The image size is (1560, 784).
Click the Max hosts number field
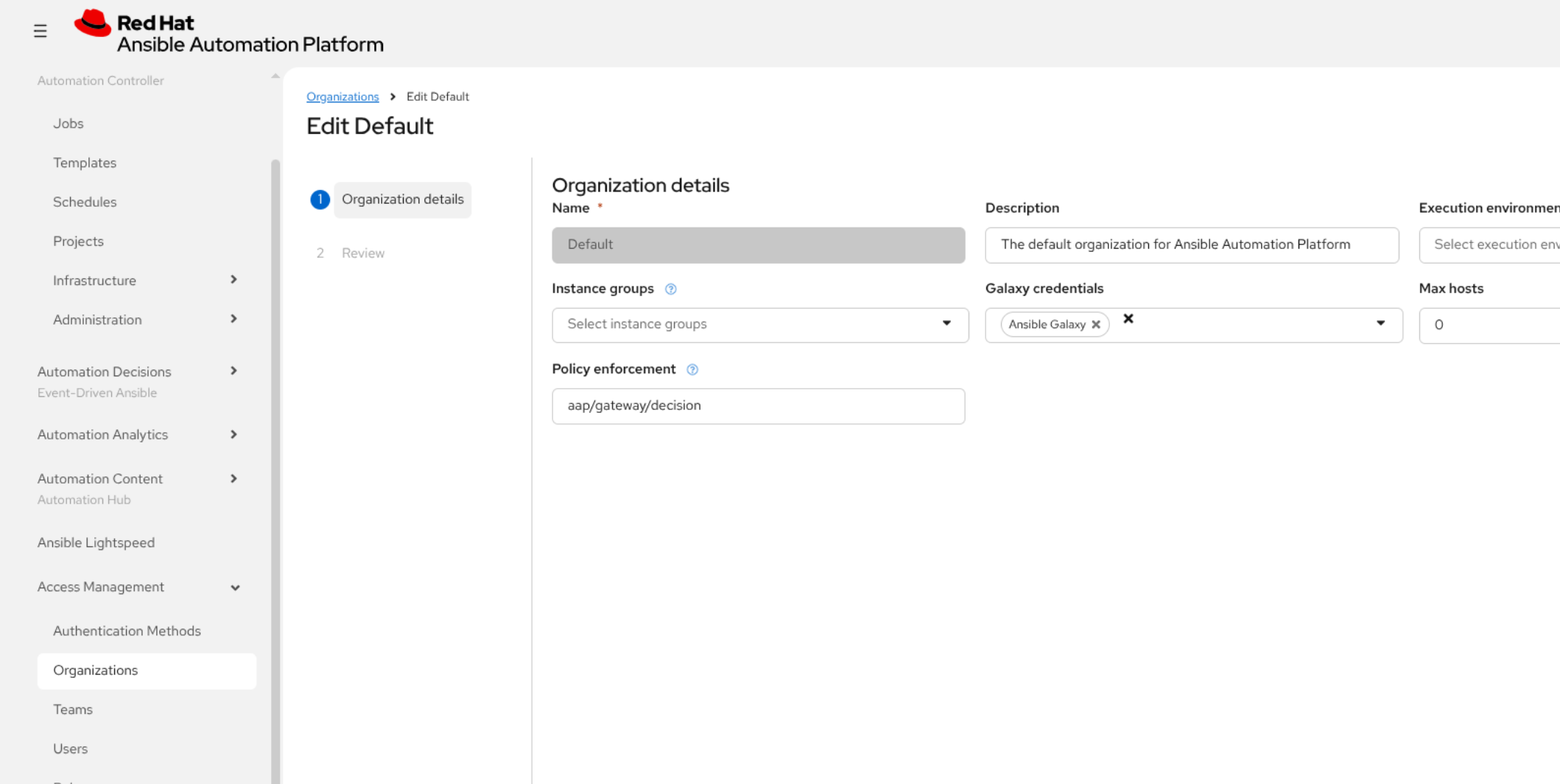pyautogui.click(x=1489, y=325)
